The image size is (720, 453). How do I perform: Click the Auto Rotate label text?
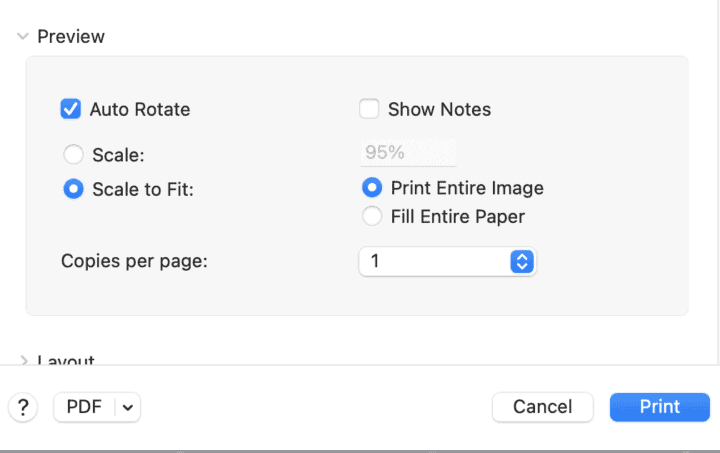pos(140,109)
